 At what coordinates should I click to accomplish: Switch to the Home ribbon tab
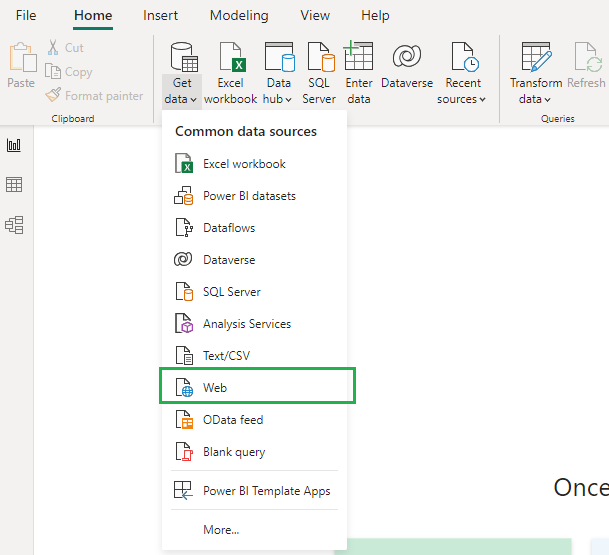coord(93,16)
